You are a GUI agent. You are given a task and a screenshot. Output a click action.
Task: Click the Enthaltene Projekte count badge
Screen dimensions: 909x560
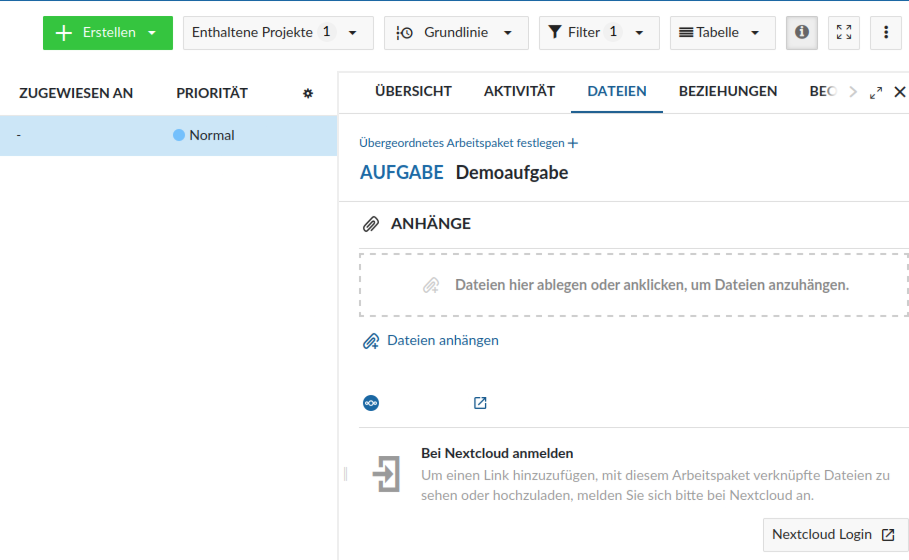(327, 32)
